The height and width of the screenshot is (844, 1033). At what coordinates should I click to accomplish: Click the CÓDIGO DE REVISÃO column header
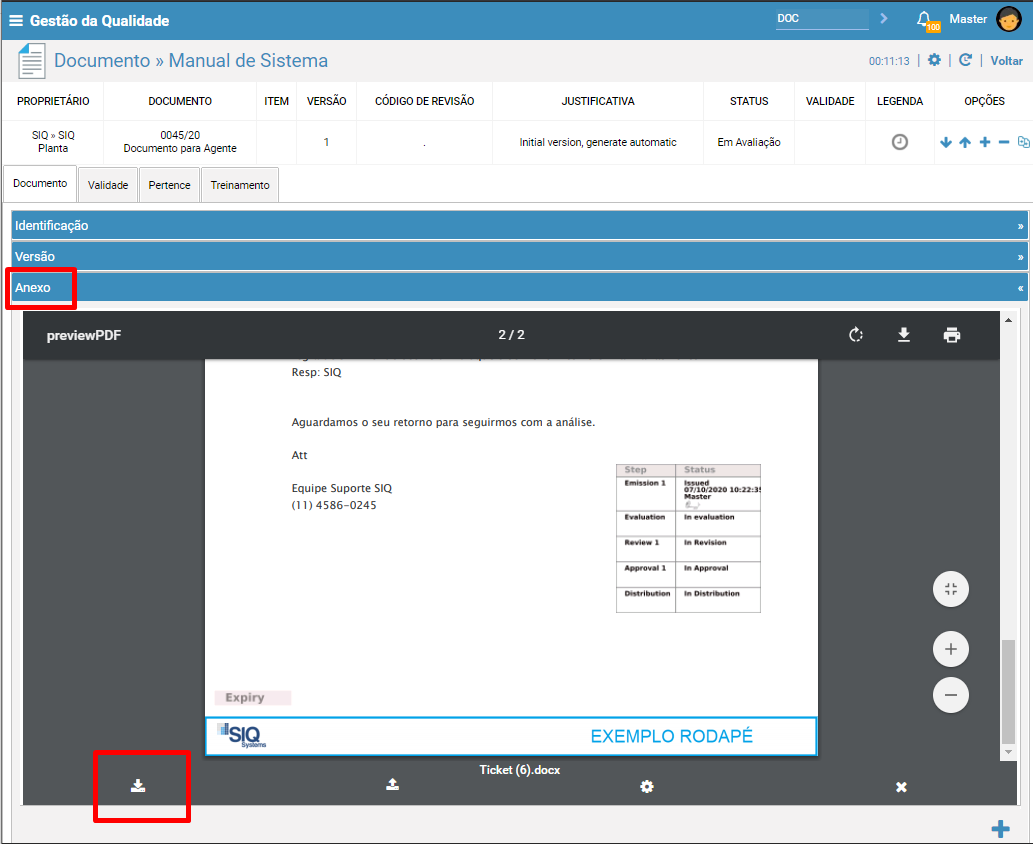424,101
